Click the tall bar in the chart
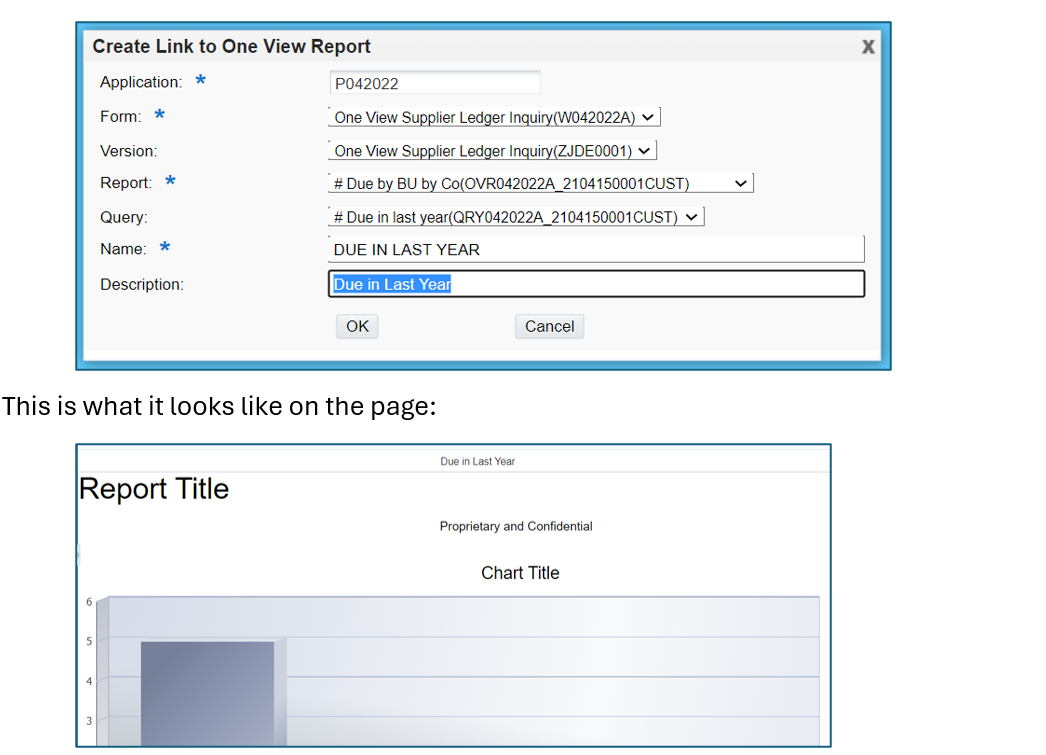 pyautogui.click(x=207, y=693)
